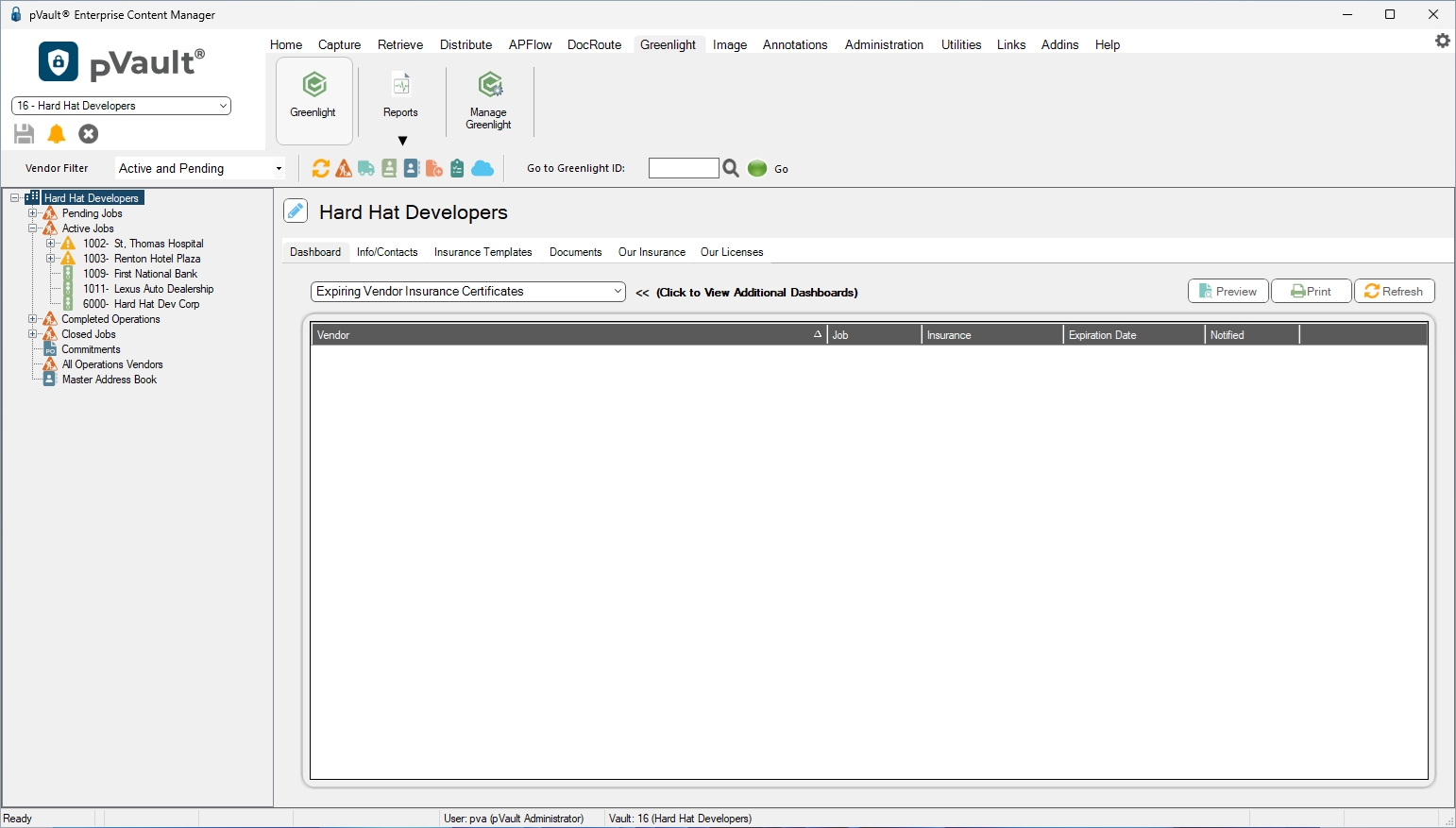
Task: Click the green Go ball icon
Action: click(757, 168)
